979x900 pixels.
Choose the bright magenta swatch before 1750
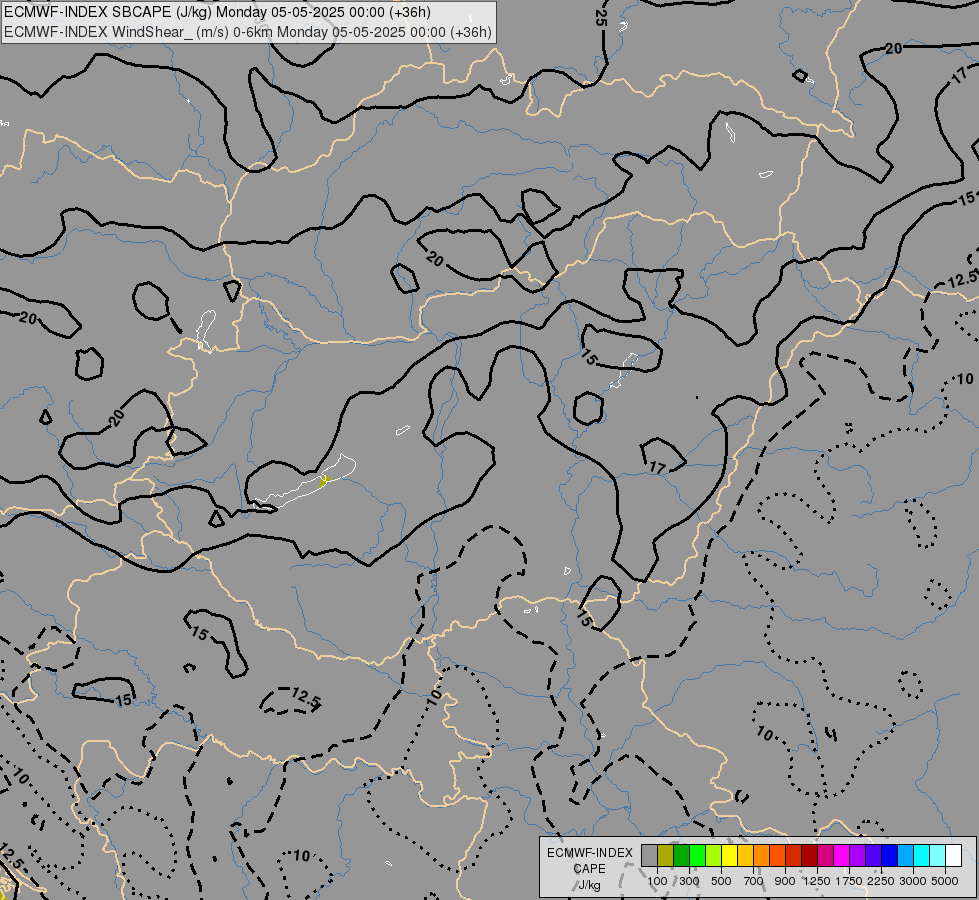841,856
